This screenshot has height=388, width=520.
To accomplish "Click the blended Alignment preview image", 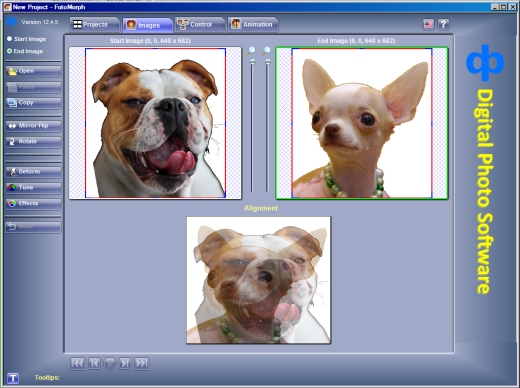I will (x=259, y=280).
